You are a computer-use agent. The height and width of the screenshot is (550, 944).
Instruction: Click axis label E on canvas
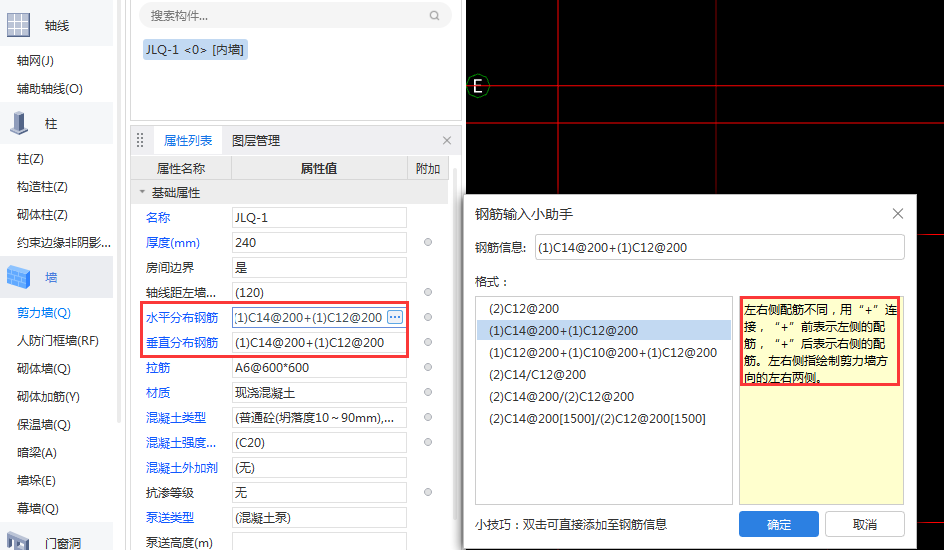pos(478,86)
